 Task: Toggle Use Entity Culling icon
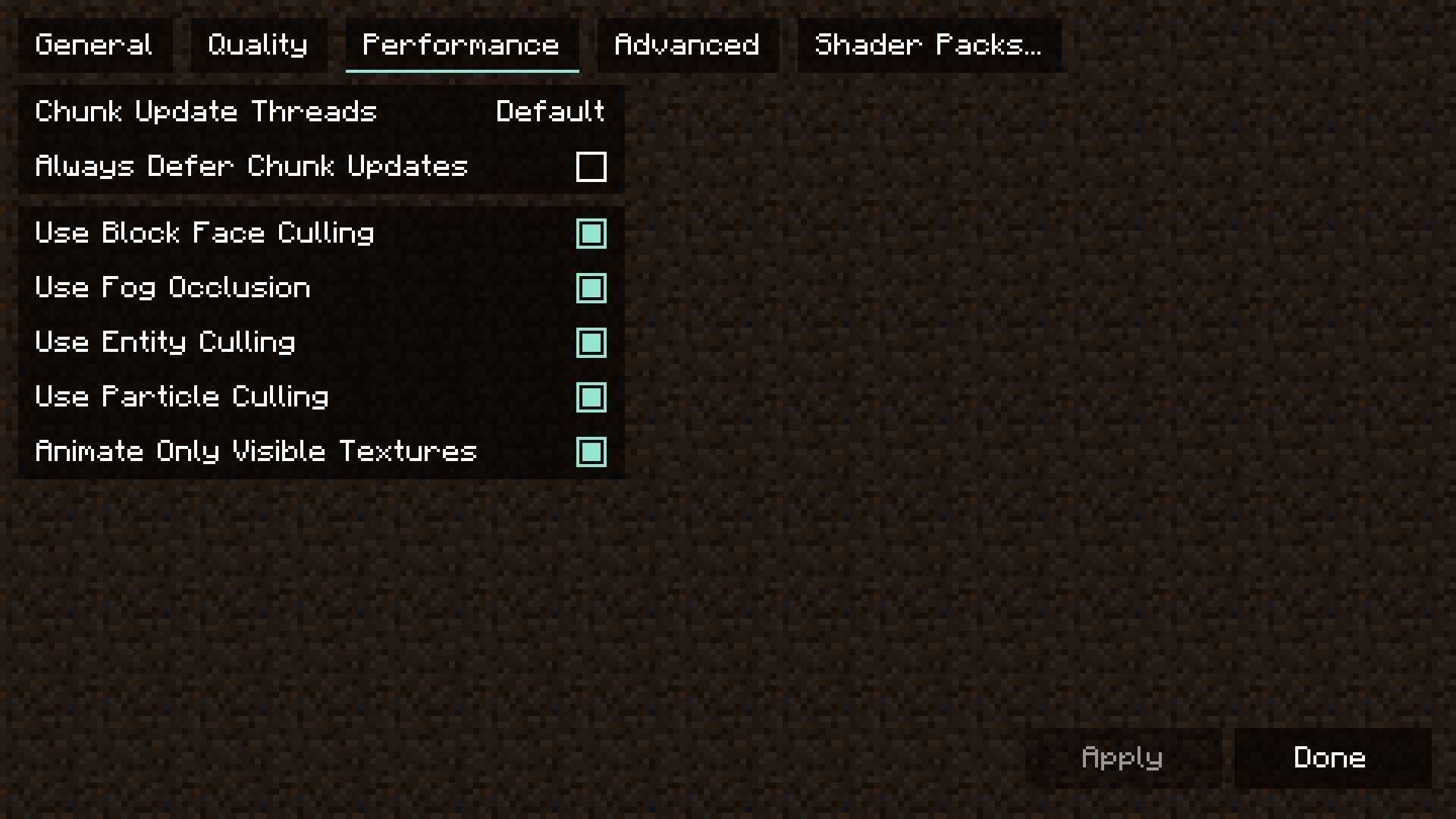point(591,343)
